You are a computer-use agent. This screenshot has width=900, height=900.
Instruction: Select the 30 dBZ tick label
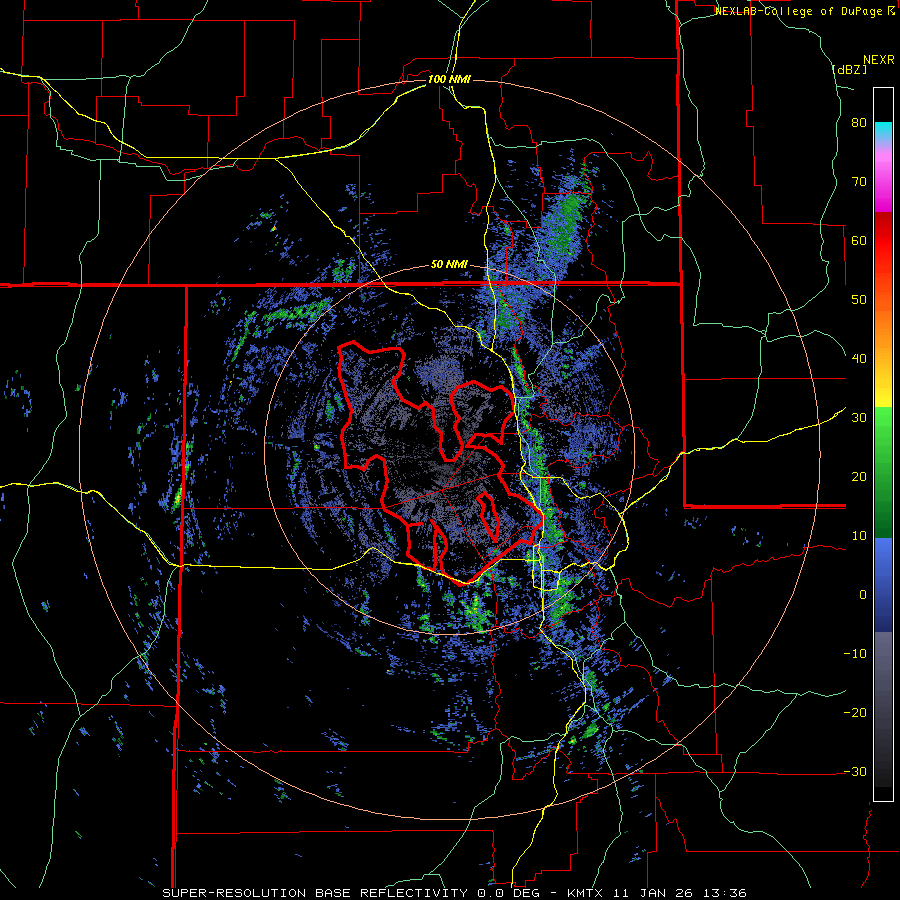pos(859,418)
